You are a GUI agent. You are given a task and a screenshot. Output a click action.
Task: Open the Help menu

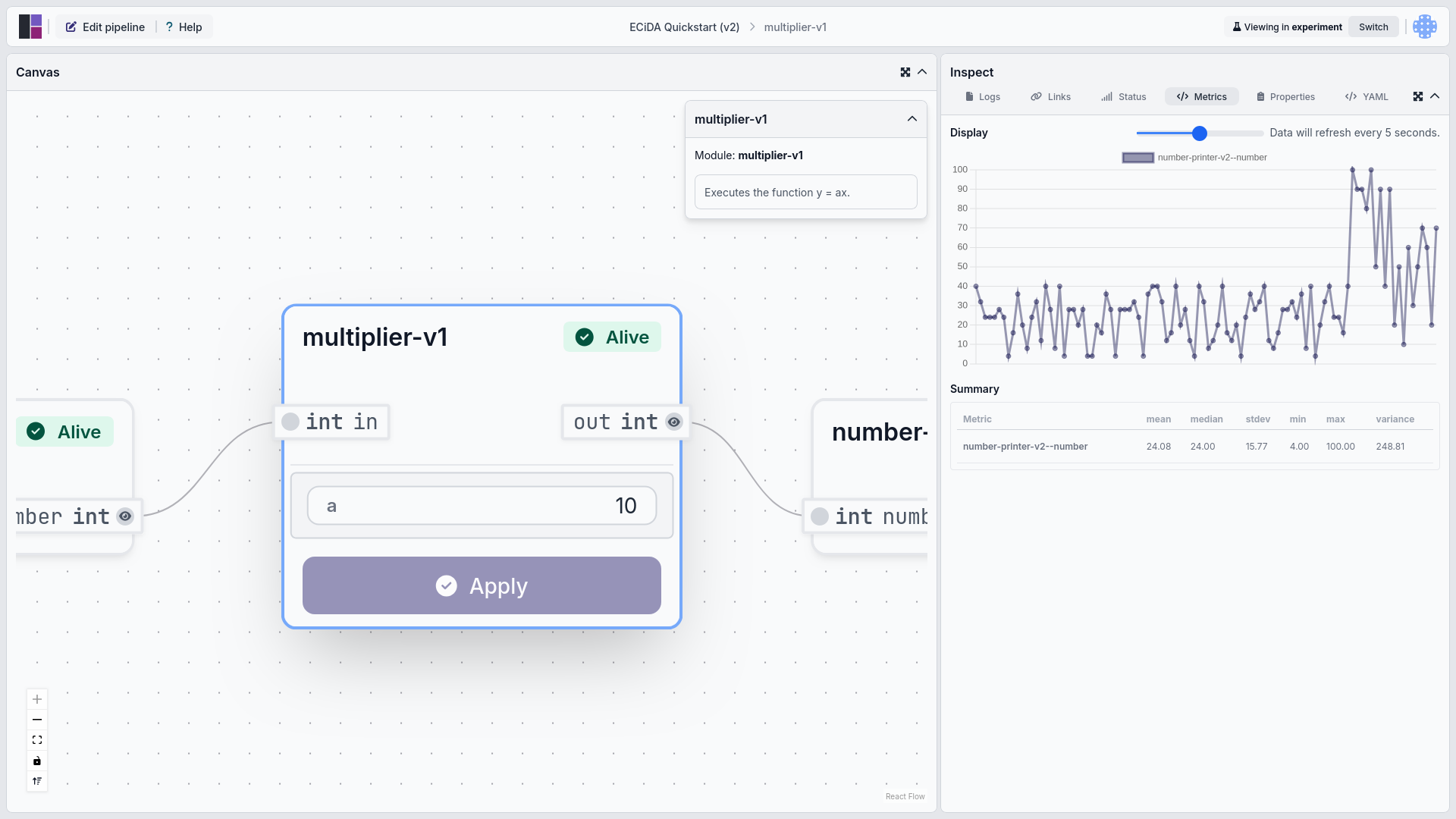click(x=184, y=27)
